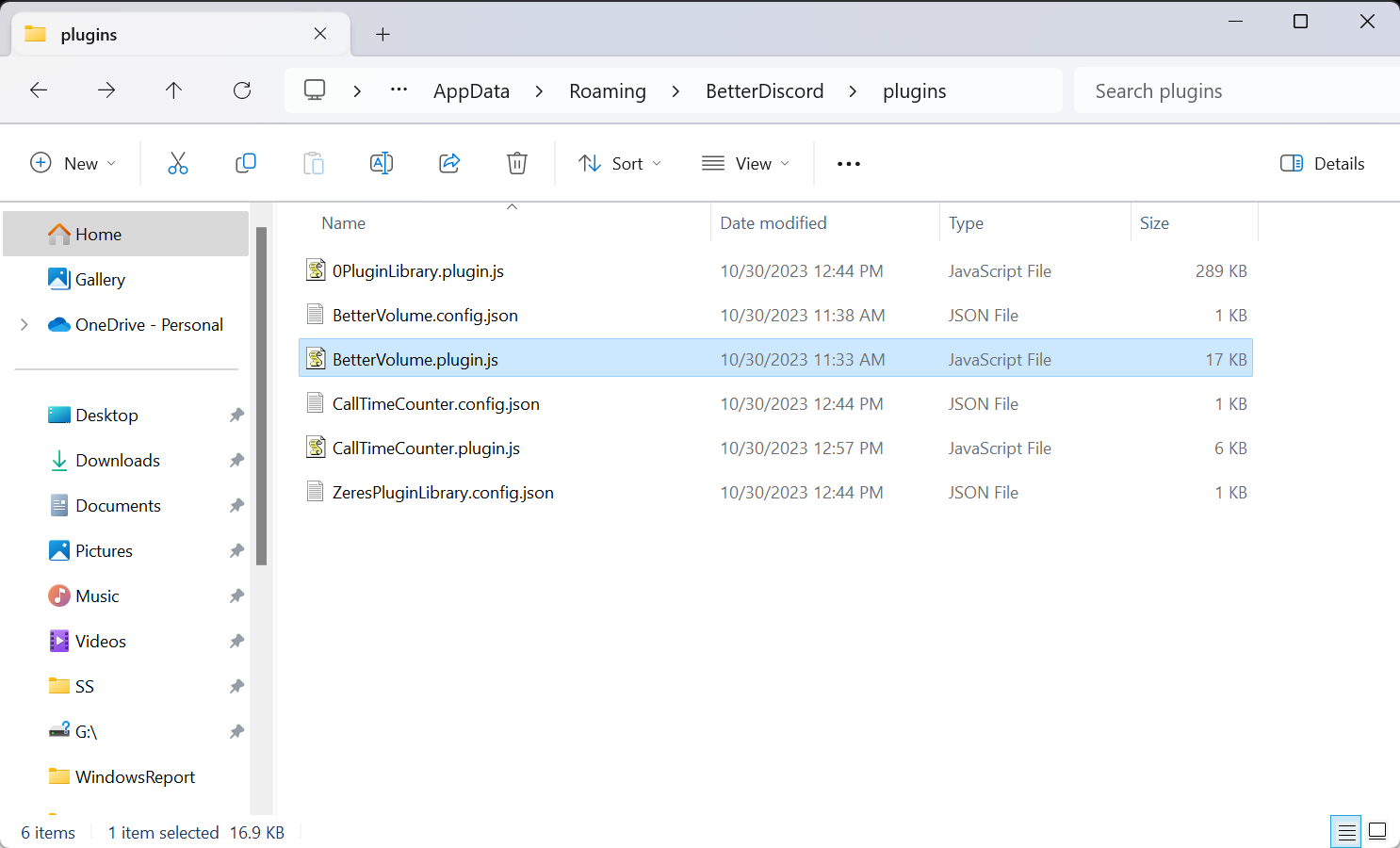Screen dimensions: 1400x848
Task: Expand OneDrive - Personal tree node
Action: click(24, 324)
